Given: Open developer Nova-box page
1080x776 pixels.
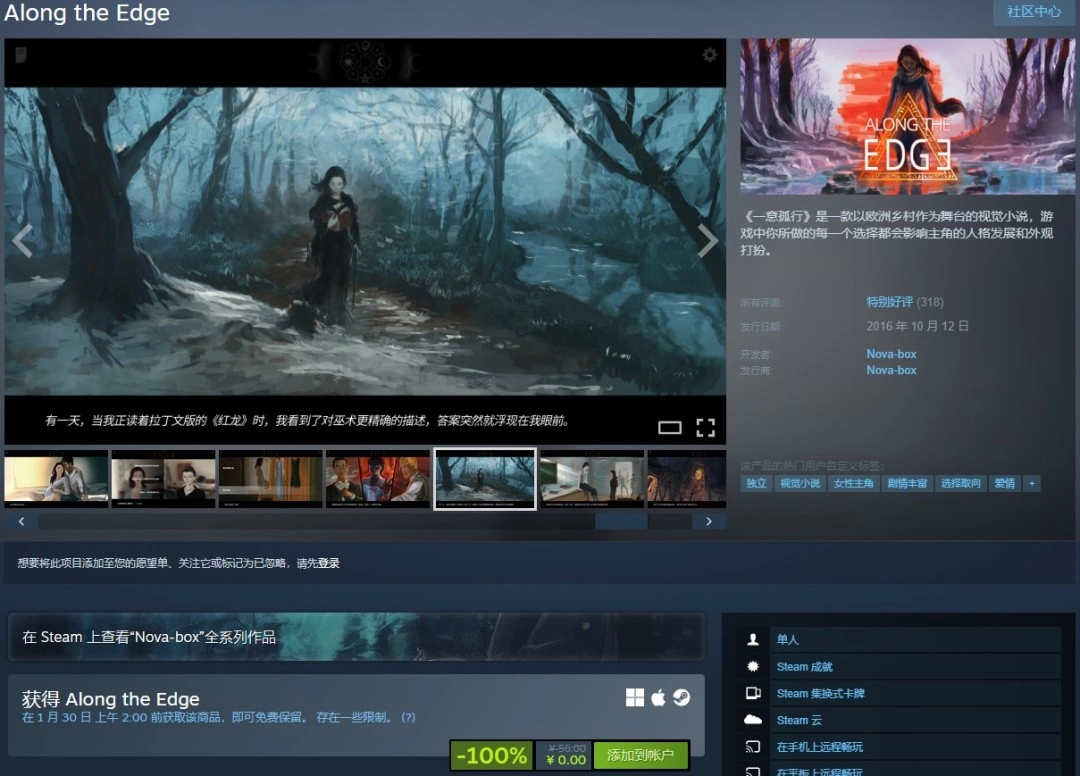Looking at the screenshot, I should pyautogui.click(x=891, y=353).
